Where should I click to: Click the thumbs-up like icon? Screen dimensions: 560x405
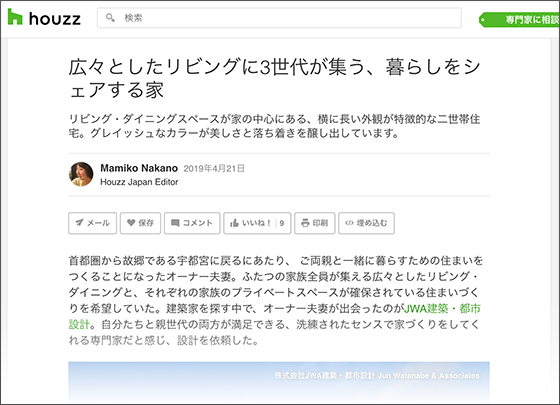click(234, 223)
